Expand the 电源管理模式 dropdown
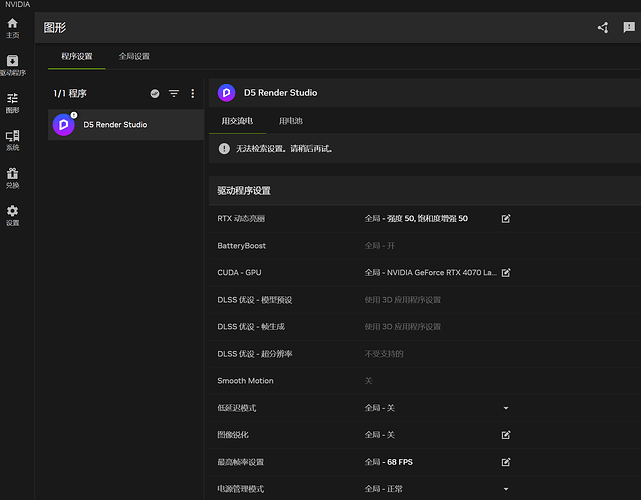 coord(506,489)
